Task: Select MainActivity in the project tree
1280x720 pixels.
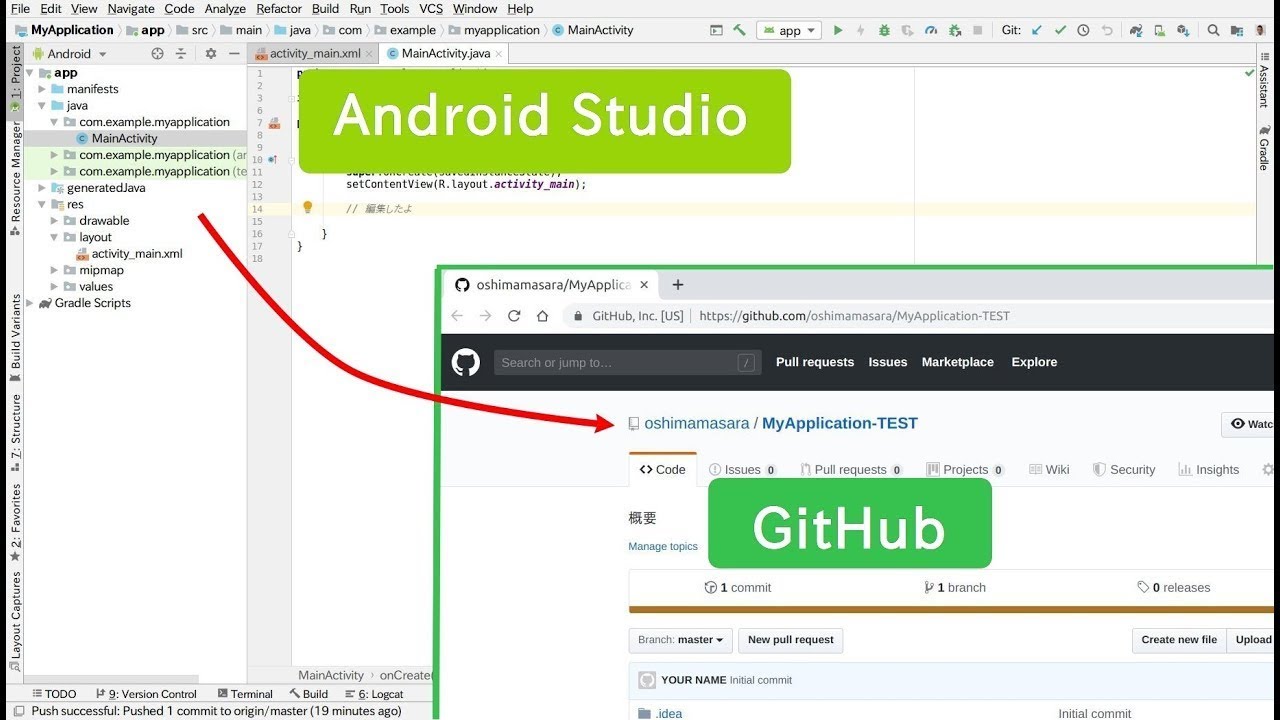Action: (x=124, y=138)
